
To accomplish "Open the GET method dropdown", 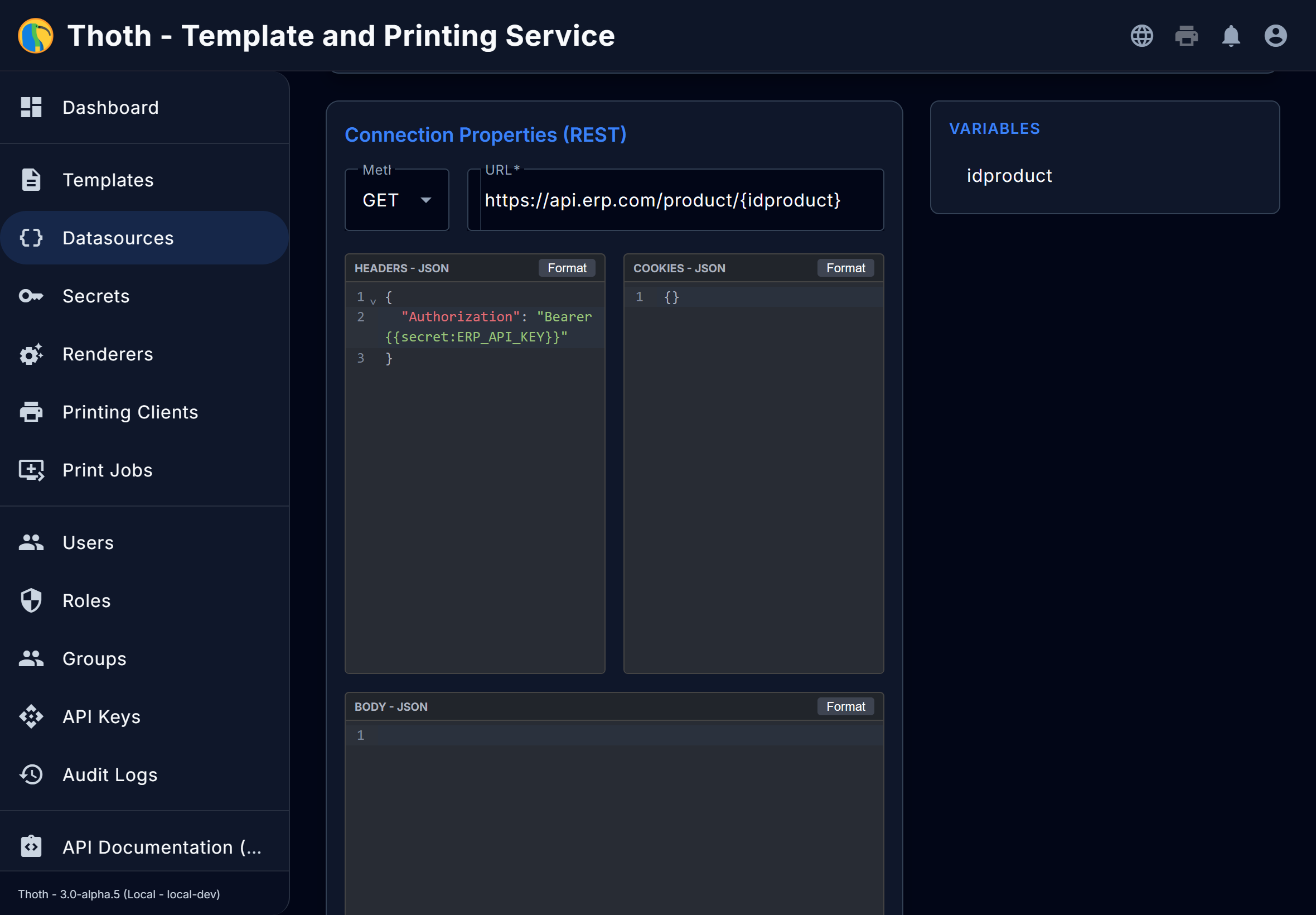I will pyautogui.click(x=396, y=200).
